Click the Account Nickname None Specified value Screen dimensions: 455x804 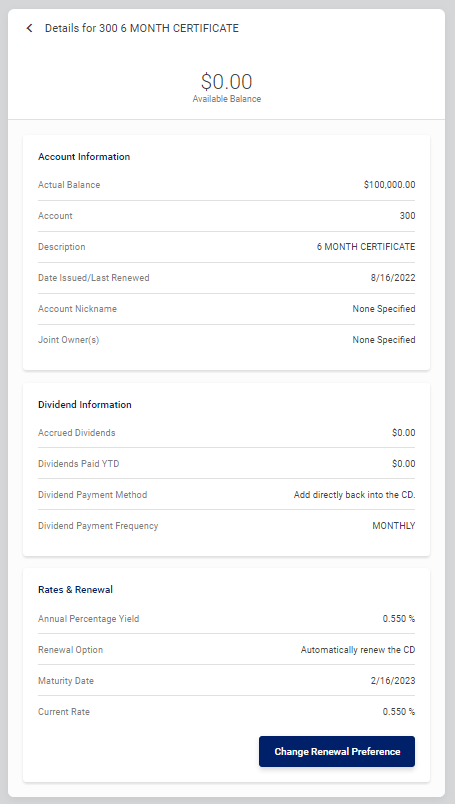pos(384,309)
